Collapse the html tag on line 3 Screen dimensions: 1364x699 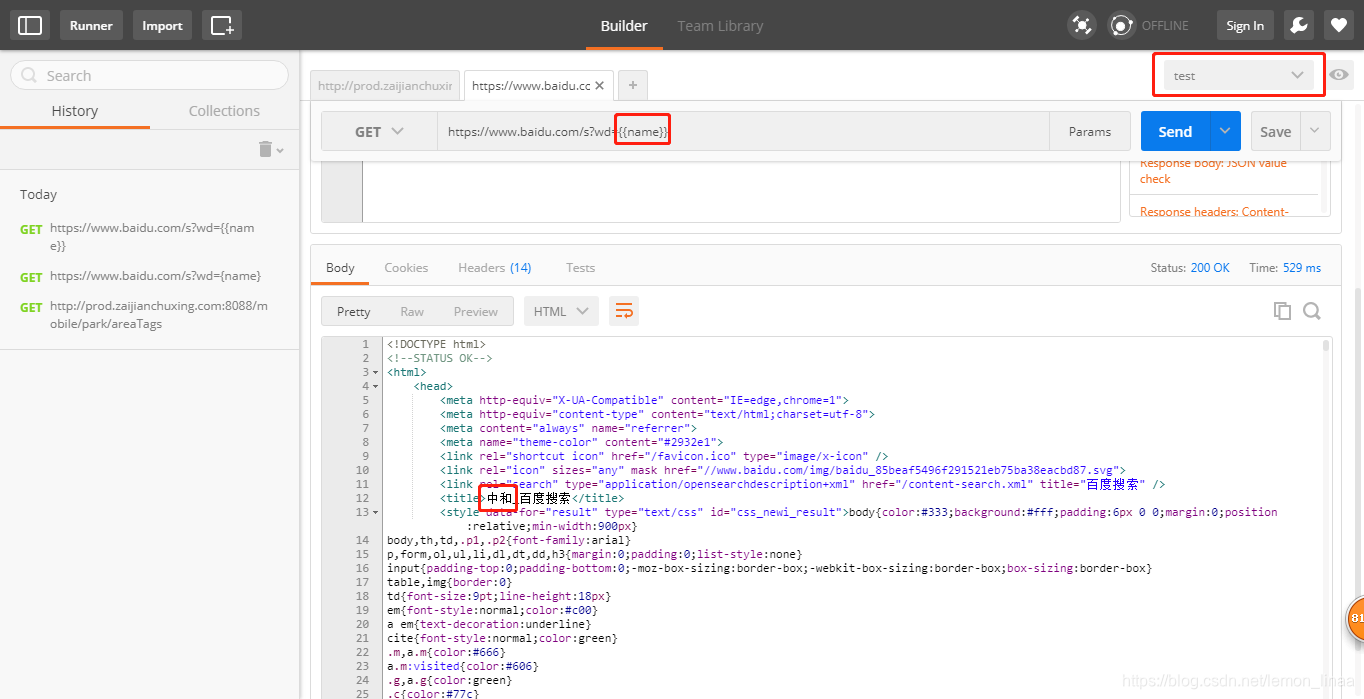tap(376, 372)
